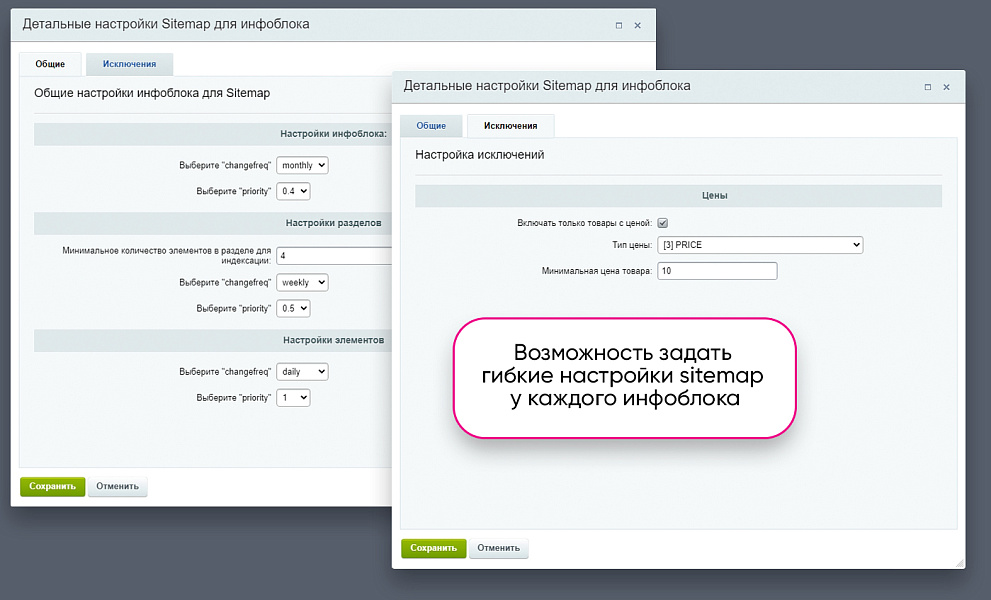The image size is (991, 600).
Task: Open the changefreq dropdown showing daily
Action: click(x=302, y=371)
